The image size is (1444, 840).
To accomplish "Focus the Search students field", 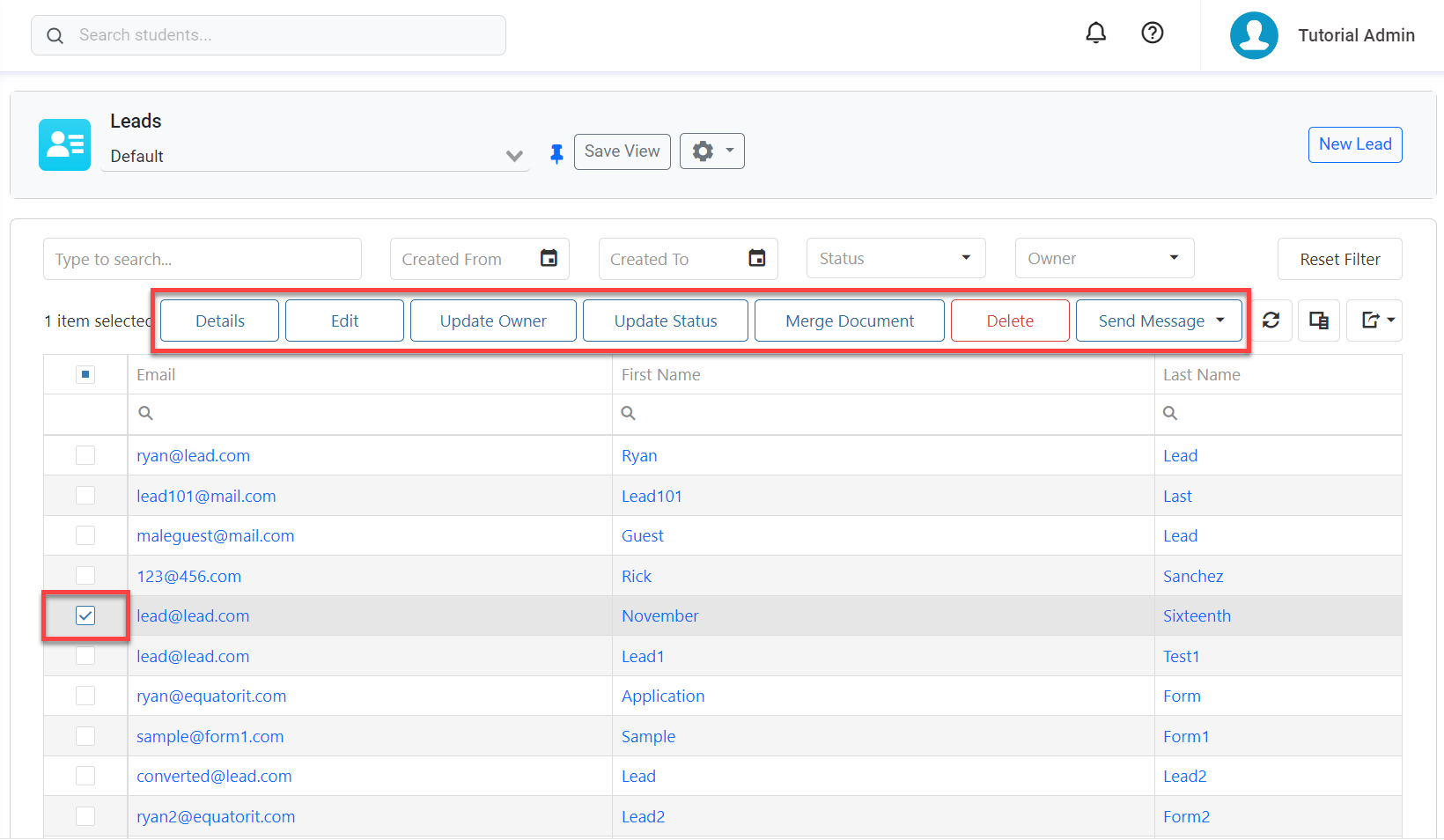I will click(x=269, y=35).
